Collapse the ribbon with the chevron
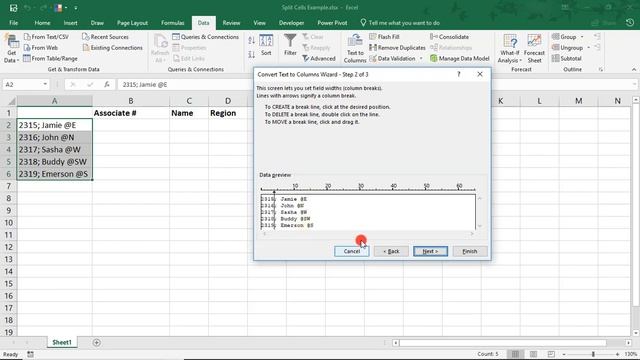640x360 pixels. (x=634, y=70)
